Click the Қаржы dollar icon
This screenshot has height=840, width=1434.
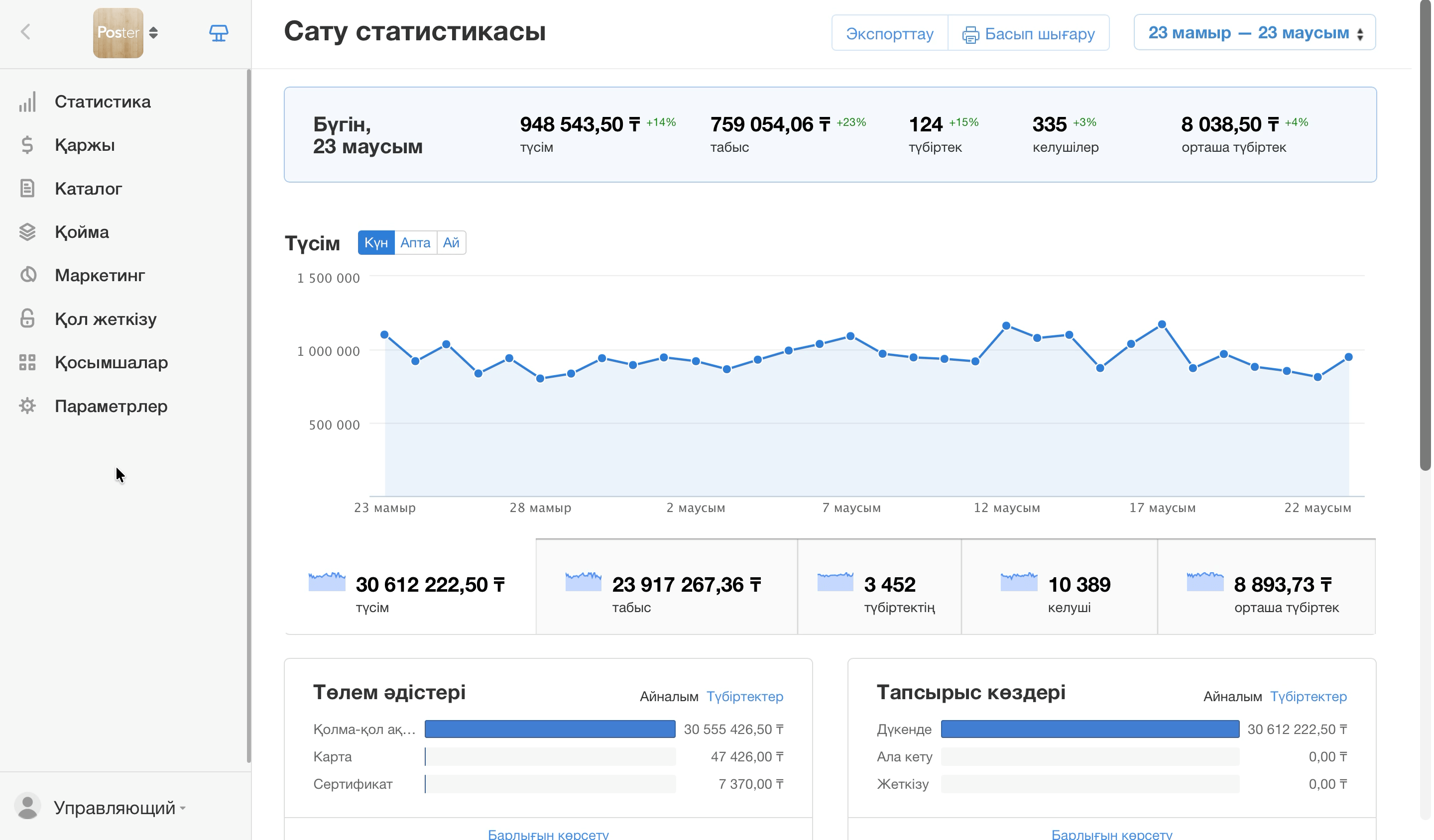(27, 145)
